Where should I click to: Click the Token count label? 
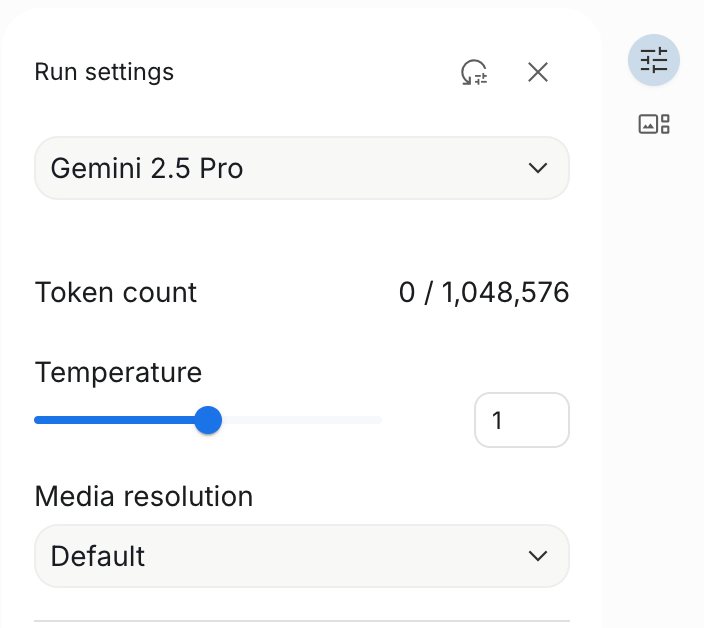click(x=116, y=293)
